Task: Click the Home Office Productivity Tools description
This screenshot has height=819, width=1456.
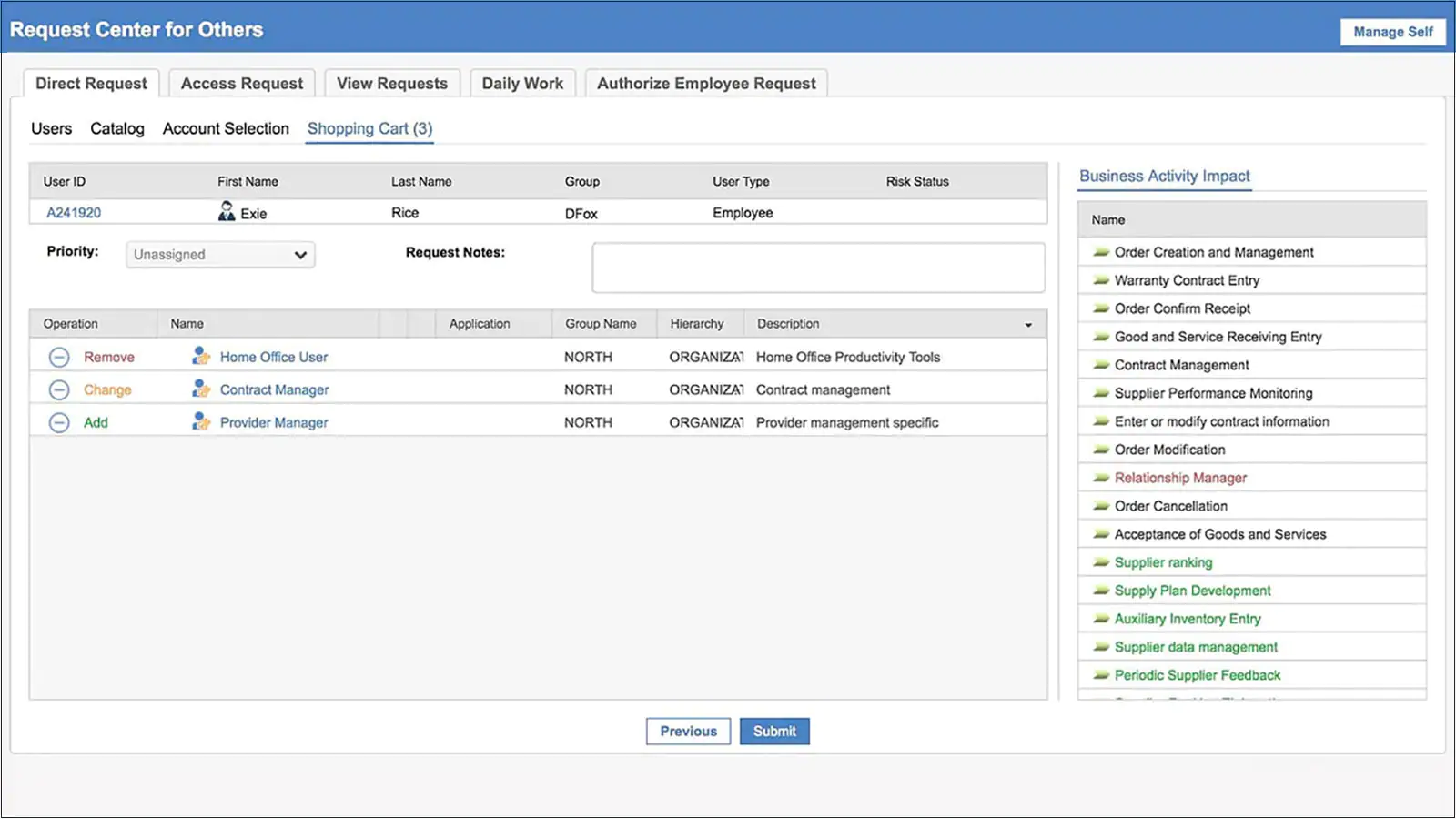Action: pos(848,358)
